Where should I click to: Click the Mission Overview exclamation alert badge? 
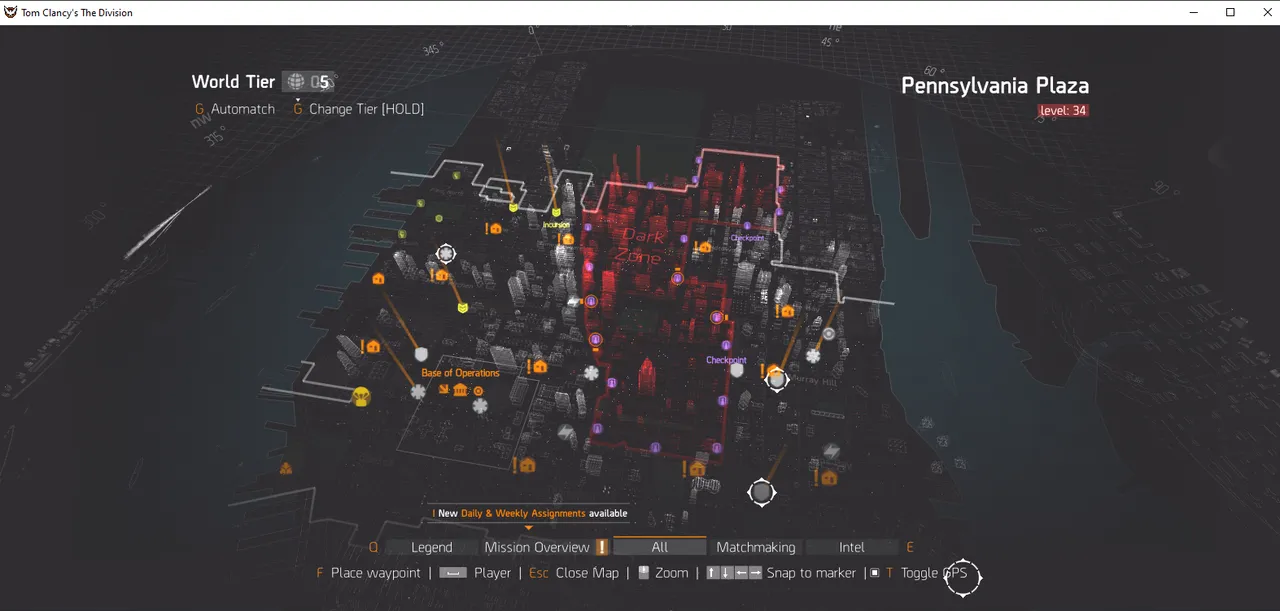point(602,547)
